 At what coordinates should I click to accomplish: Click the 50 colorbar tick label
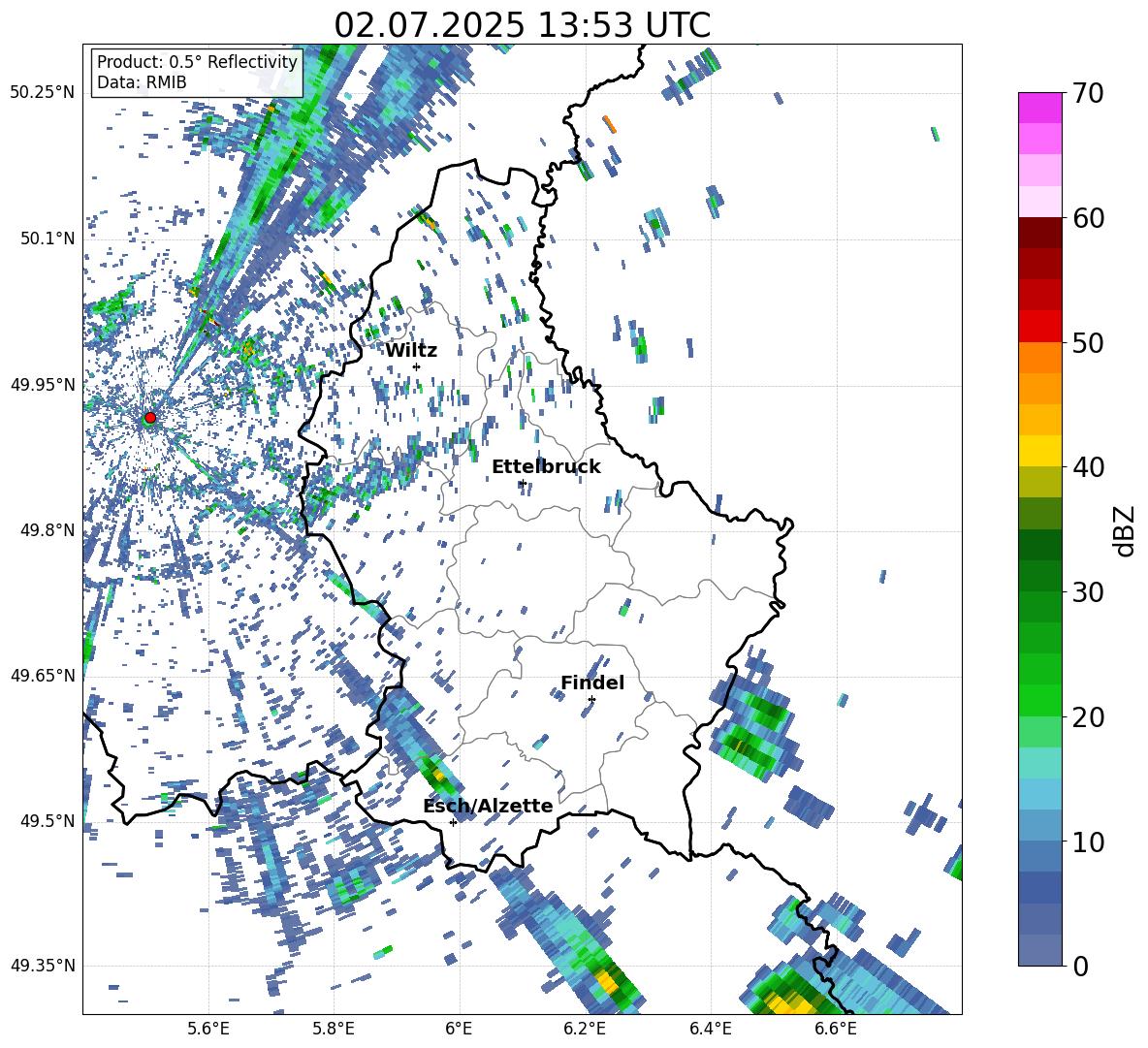[x=1088, y=342]
